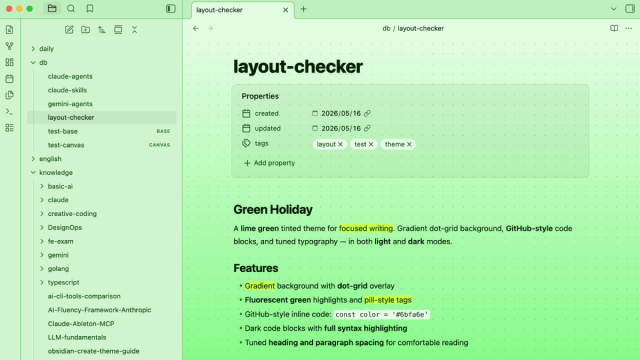Remove the layout tag
The image size is (640, 360).
coord(340,144)
